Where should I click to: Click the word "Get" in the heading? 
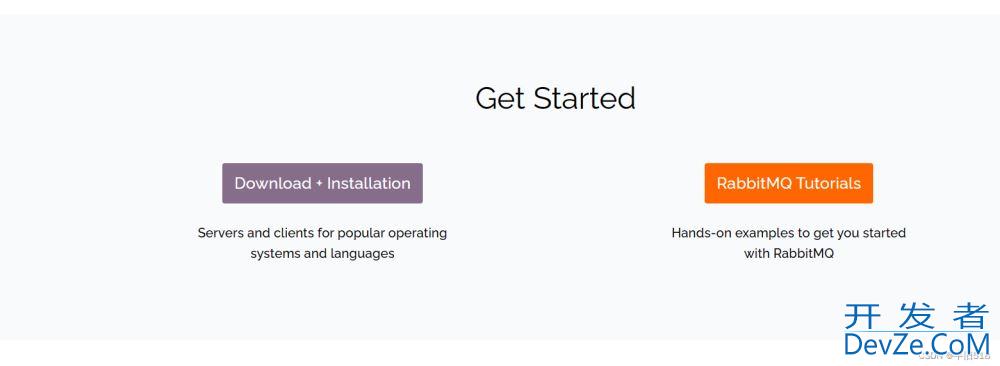501,99
